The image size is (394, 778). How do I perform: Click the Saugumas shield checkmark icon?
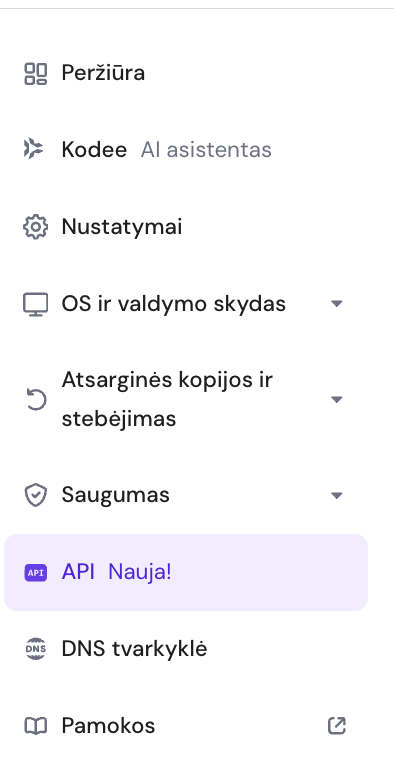coord(36,496)
